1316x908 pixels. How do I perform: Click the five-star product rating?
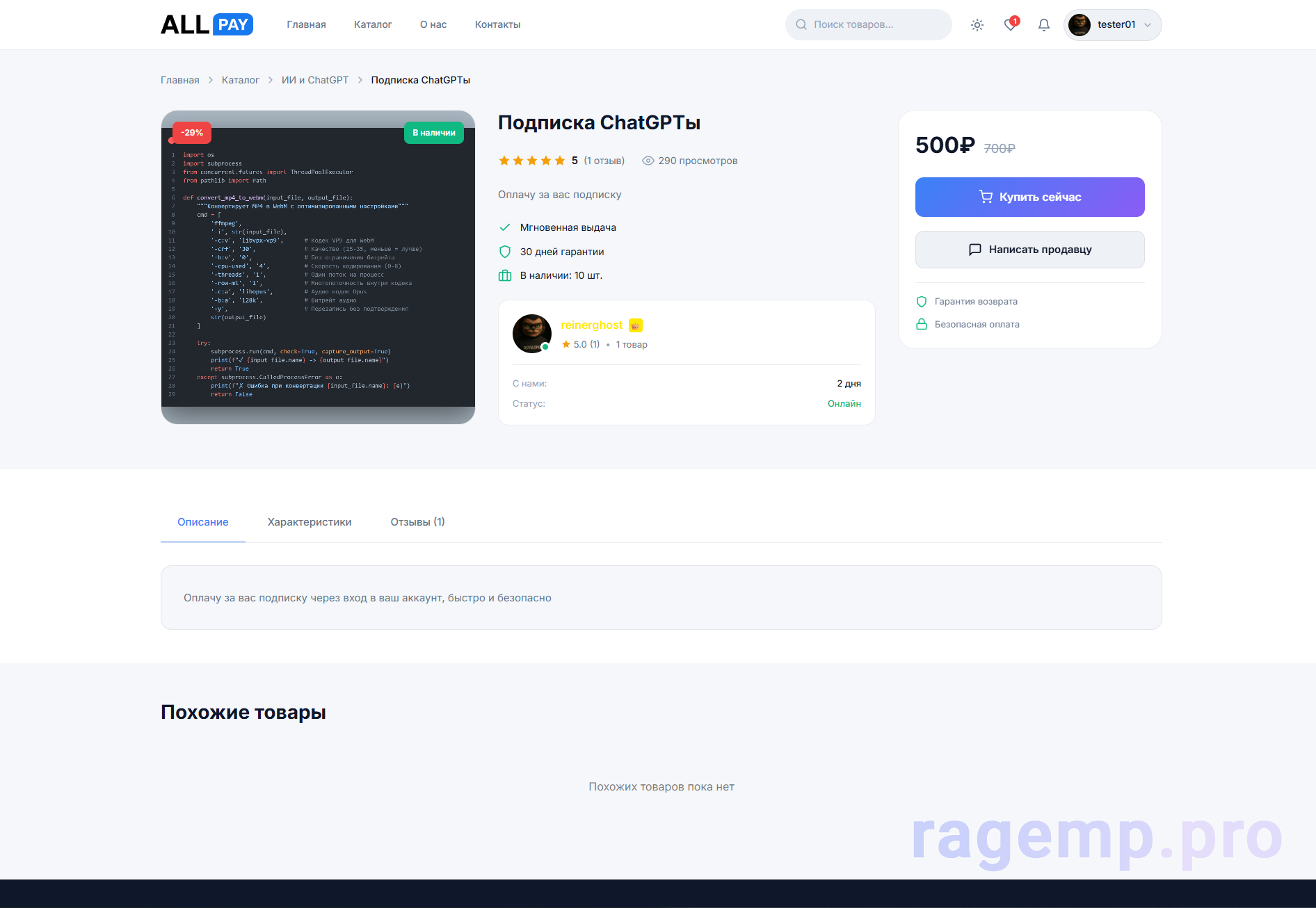click(x=532, y=161)
